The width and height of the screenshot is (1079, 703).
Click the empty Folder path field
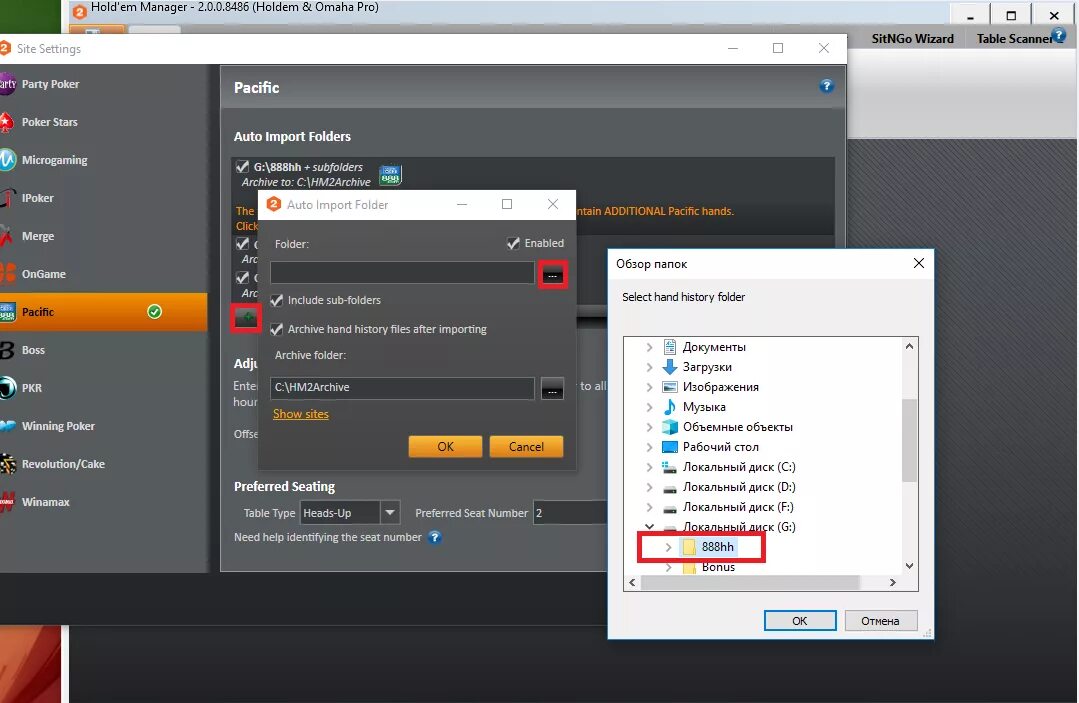pos(402,273)
